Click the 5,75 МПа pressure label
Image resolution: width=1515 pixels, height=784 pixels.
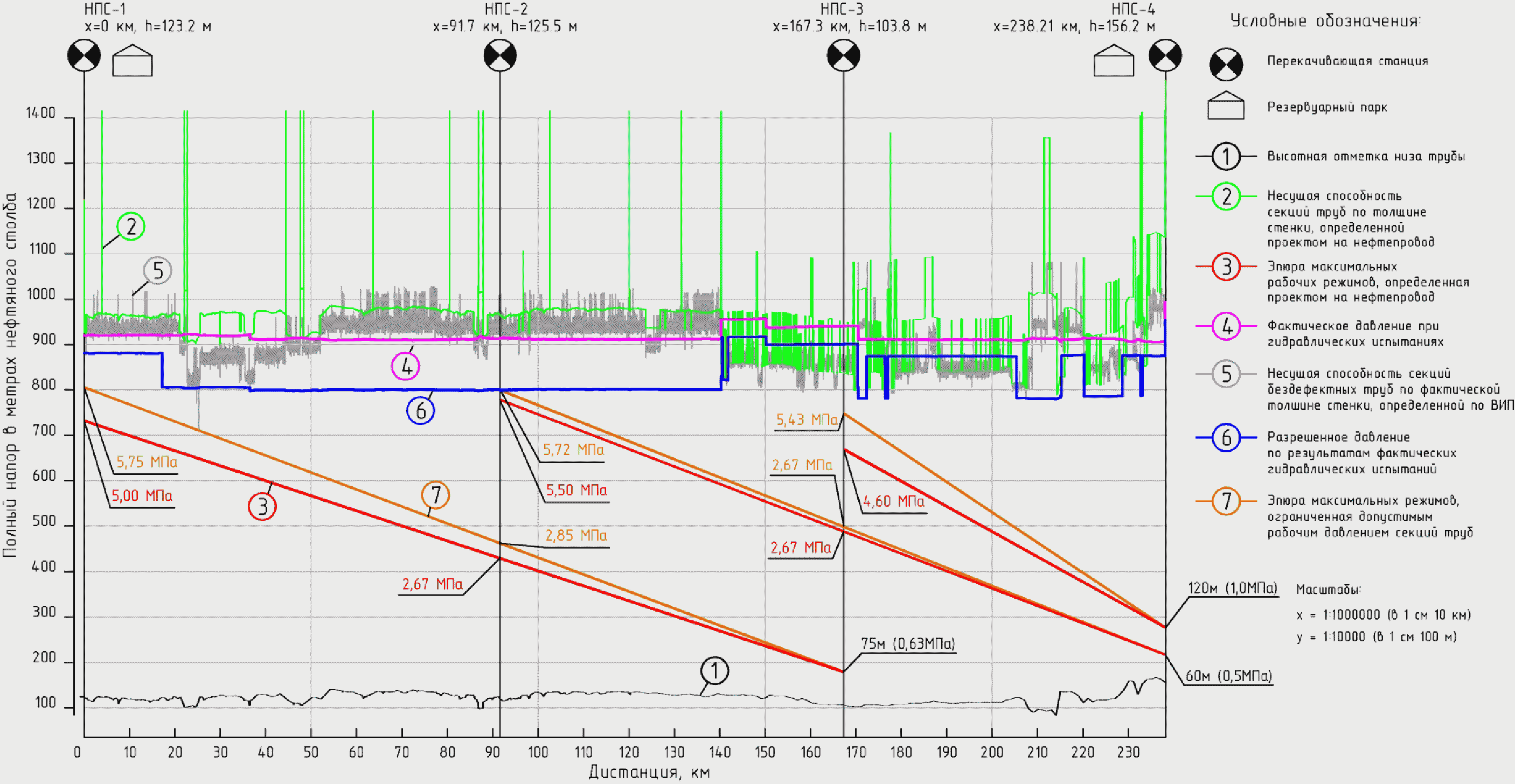coord(147,463)
